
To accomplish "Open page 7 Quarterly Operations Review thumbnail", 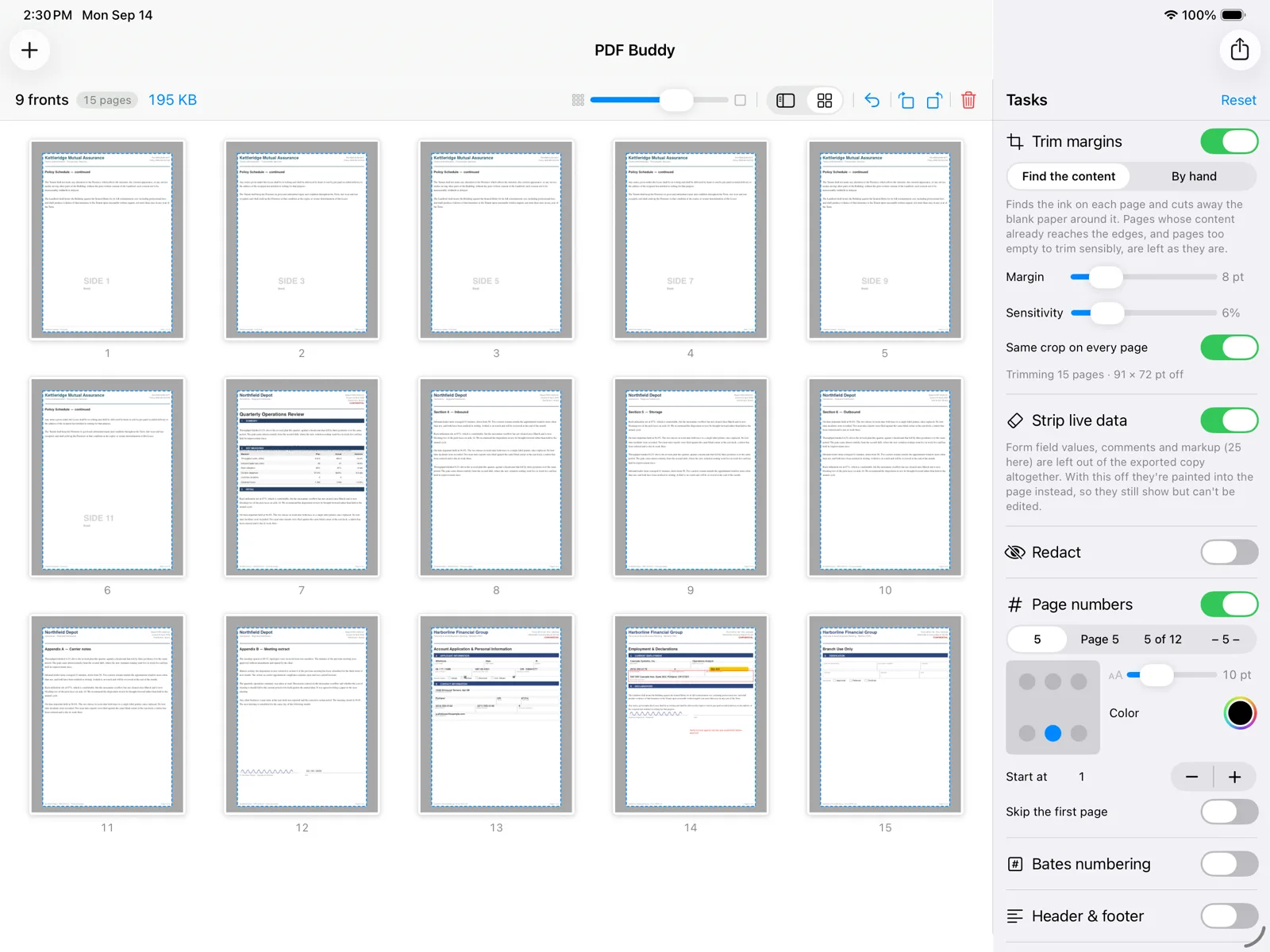I will [x=302, y=477].
